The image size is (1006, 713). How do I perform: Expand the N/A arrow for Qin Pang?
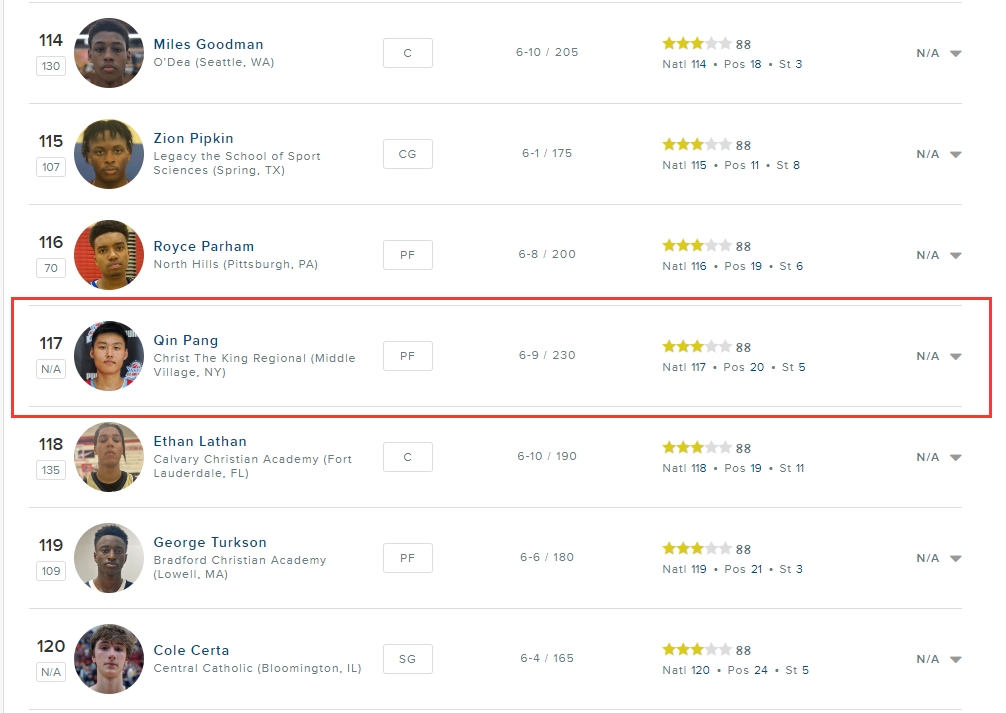[x=955, y=356]
